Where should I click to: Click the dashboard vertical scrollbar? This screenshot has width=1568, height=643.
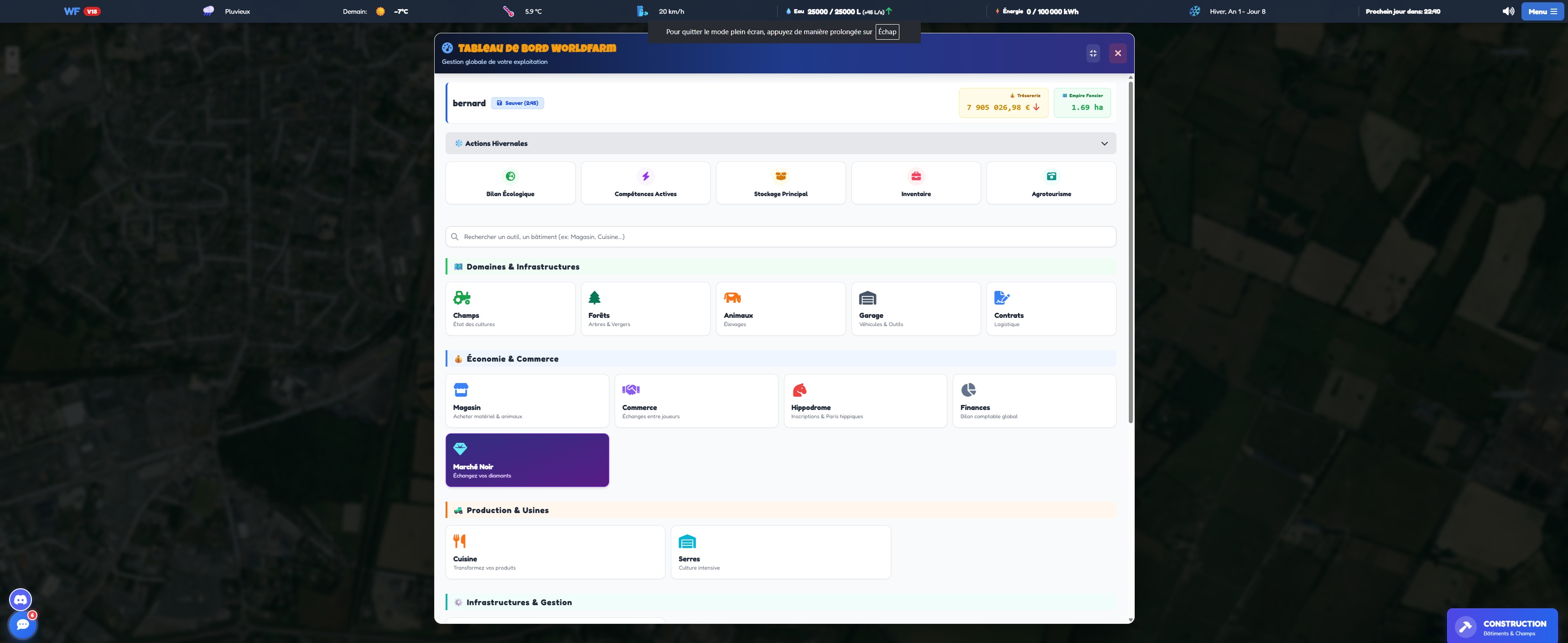[1130, 252]
